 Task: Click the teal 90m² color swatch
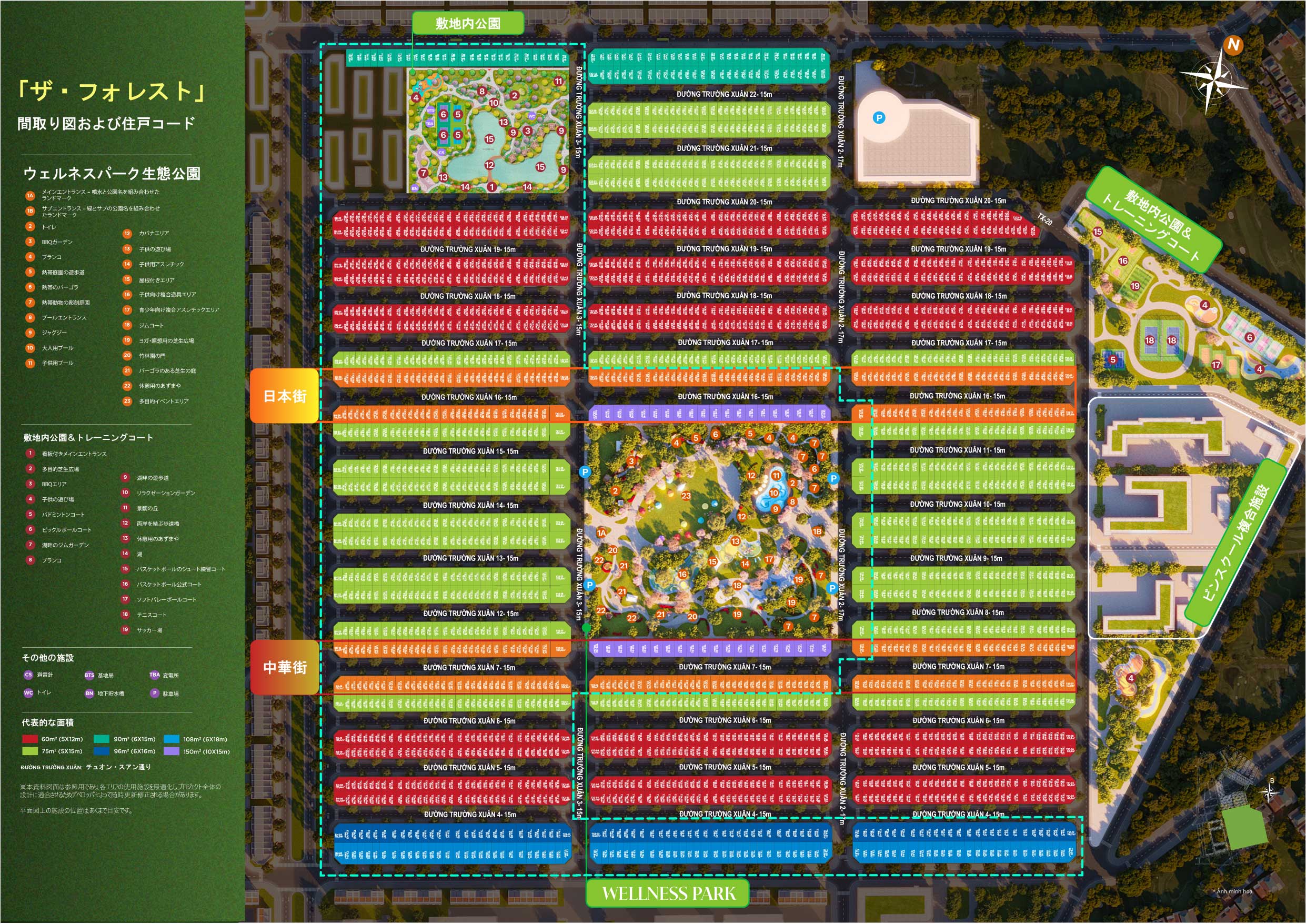click(x=101, y=739)
